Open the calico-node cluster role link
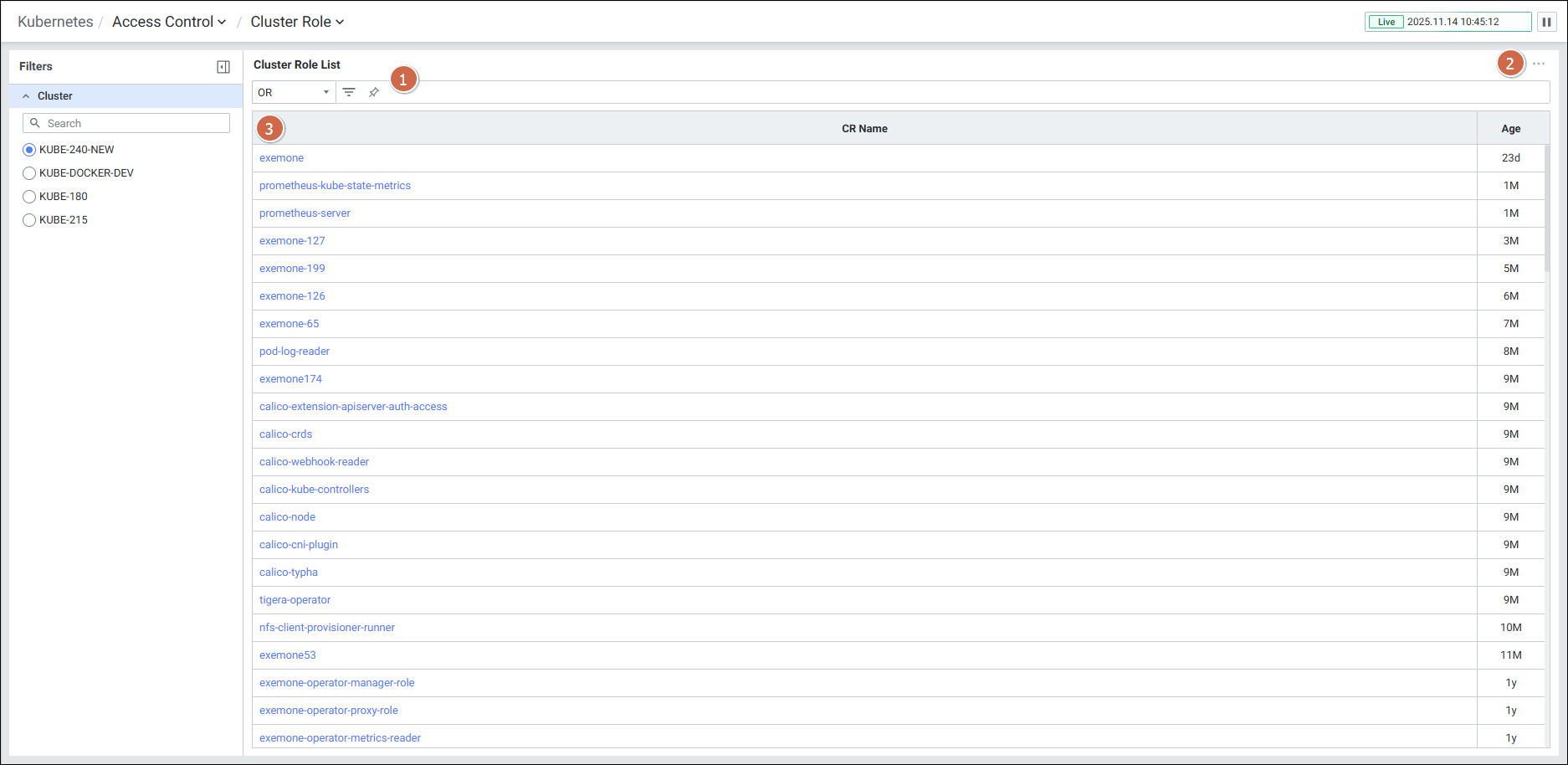The height and width of the screenshot is (765, 1568). [287, 517]
